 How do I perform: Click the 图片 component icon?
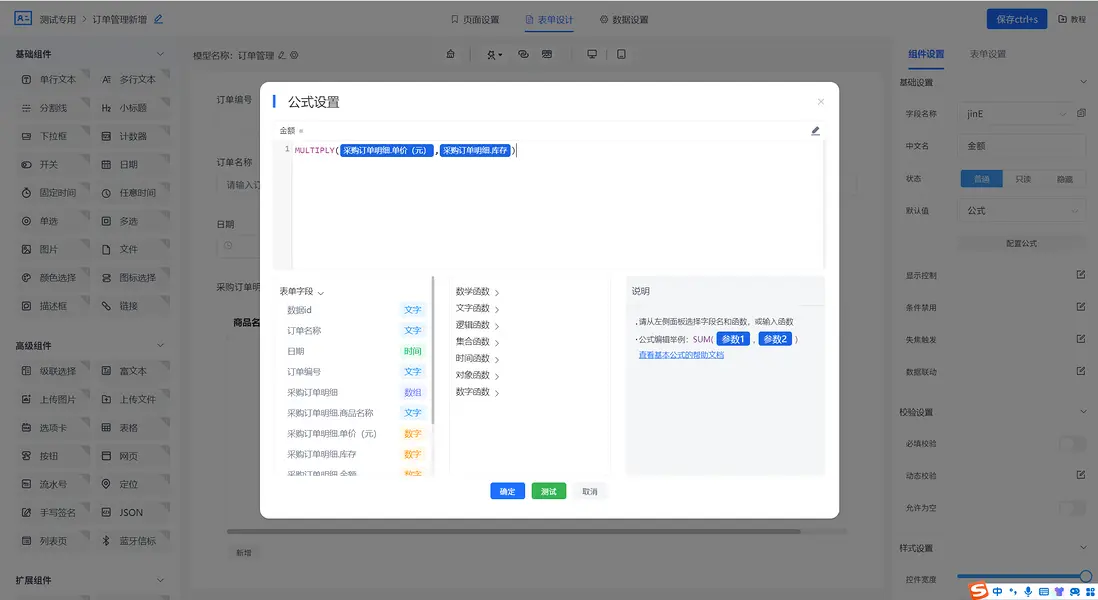26,249
